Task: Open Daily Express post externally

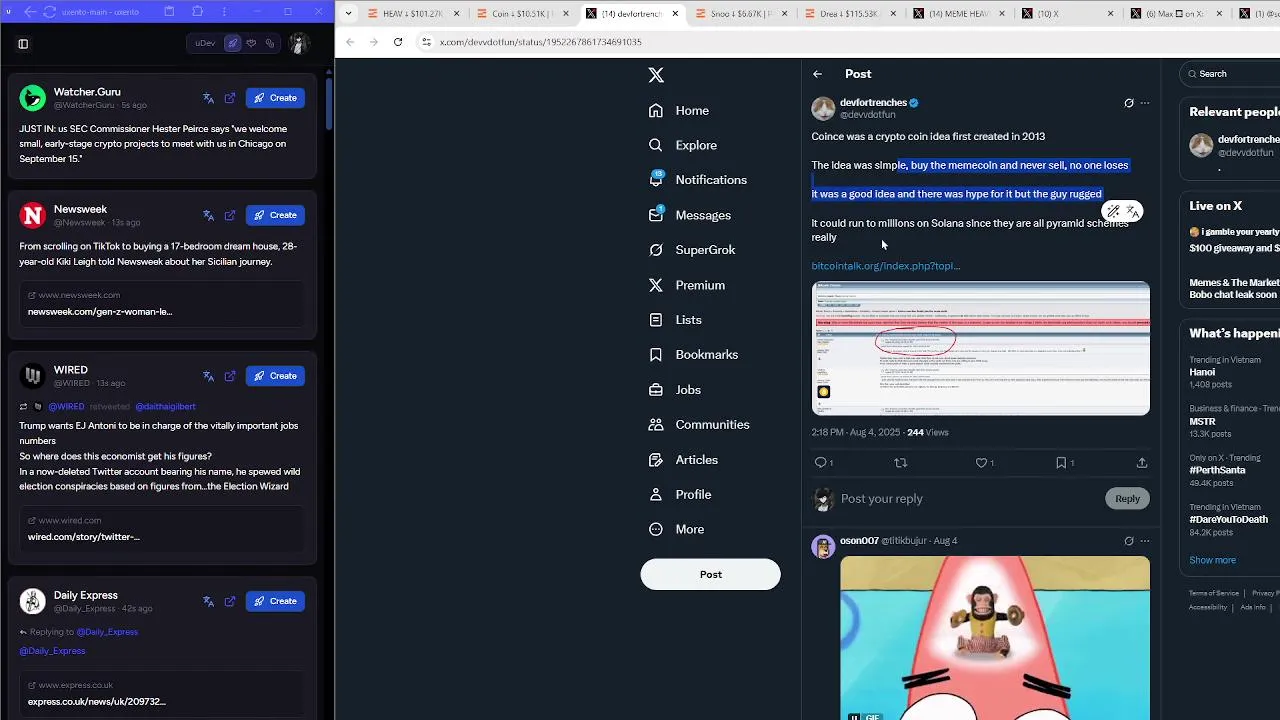Action: click(230, 601)
